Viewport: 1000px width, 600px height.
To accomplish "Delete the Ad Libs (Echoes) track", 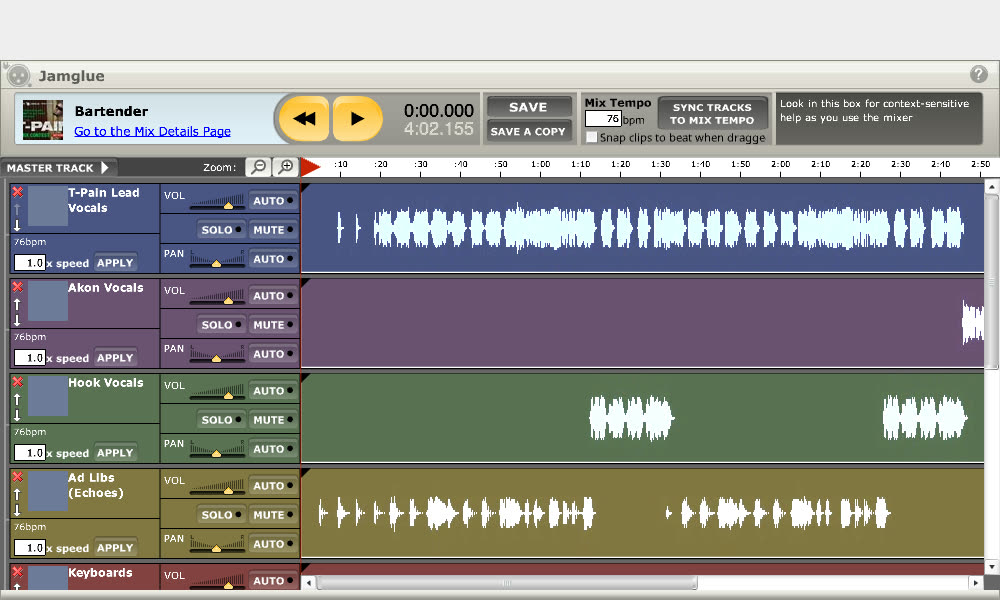I will pos(18,477).
